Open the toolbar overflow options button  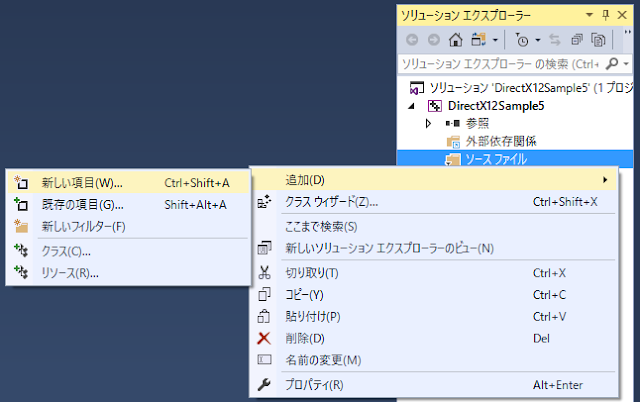tap(628, 33)
